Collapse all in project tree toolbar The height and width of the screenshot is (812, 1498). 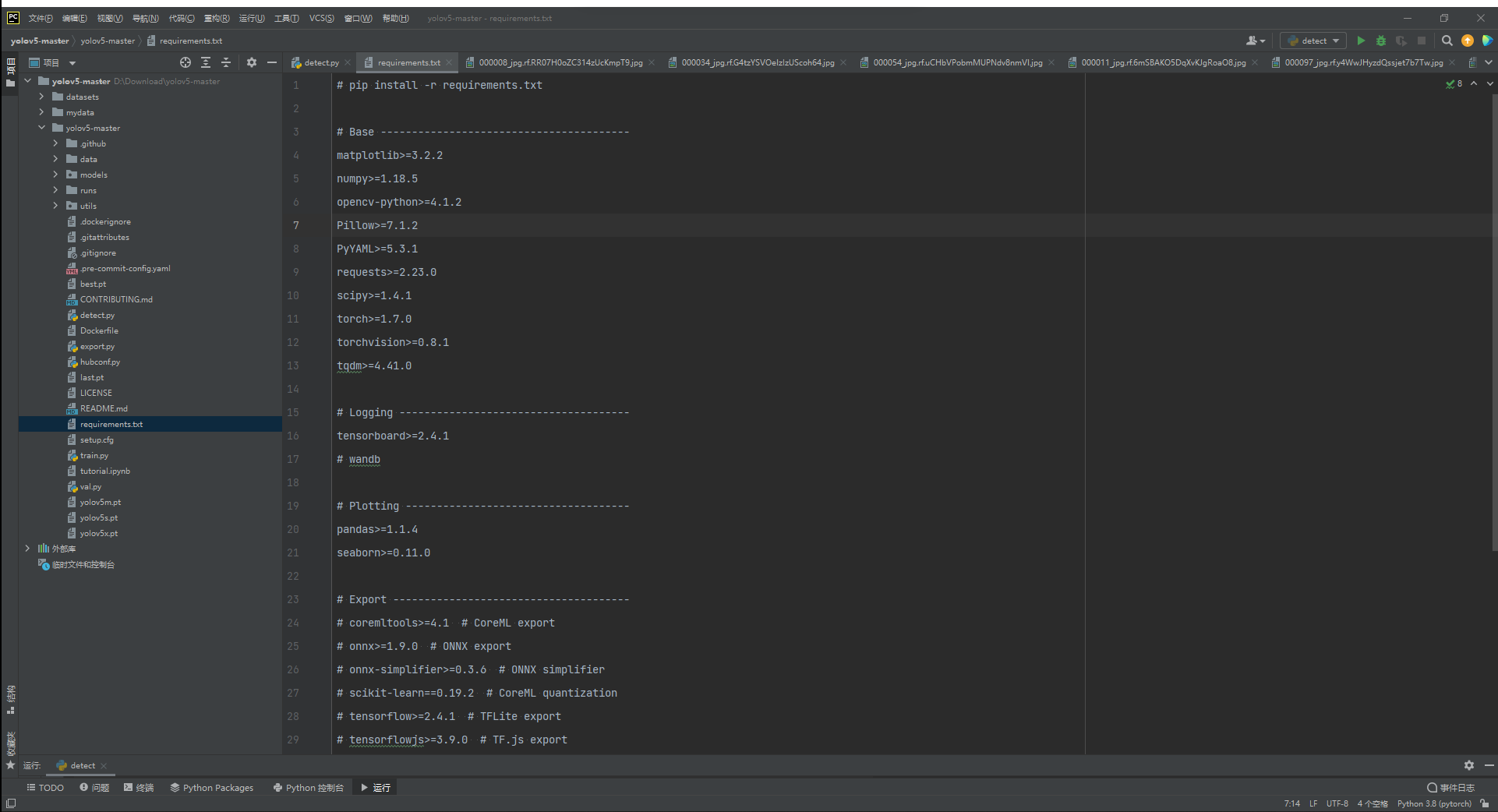pos(226,62)
